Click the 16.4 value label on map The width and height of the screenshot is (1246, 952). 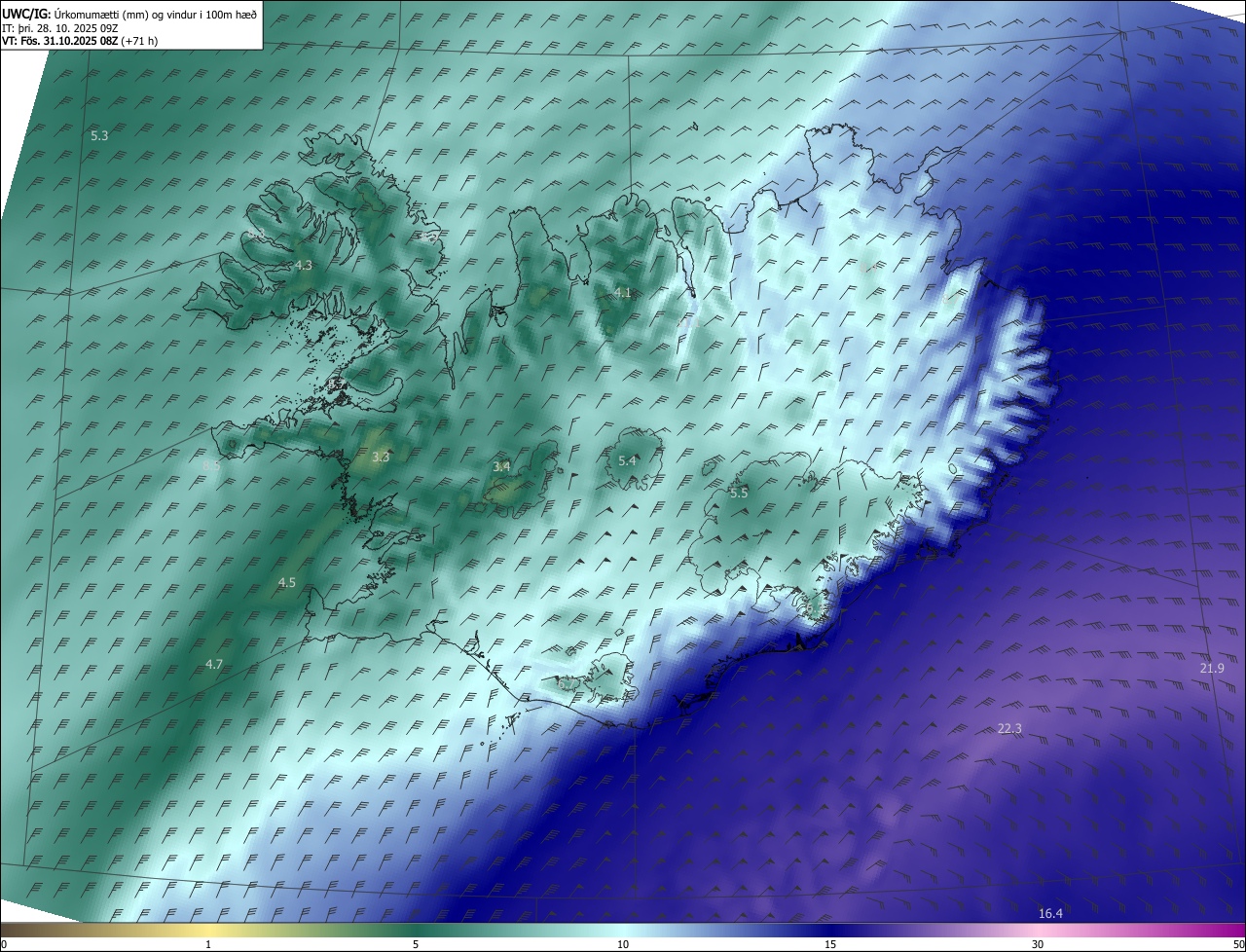point(1050,913)
